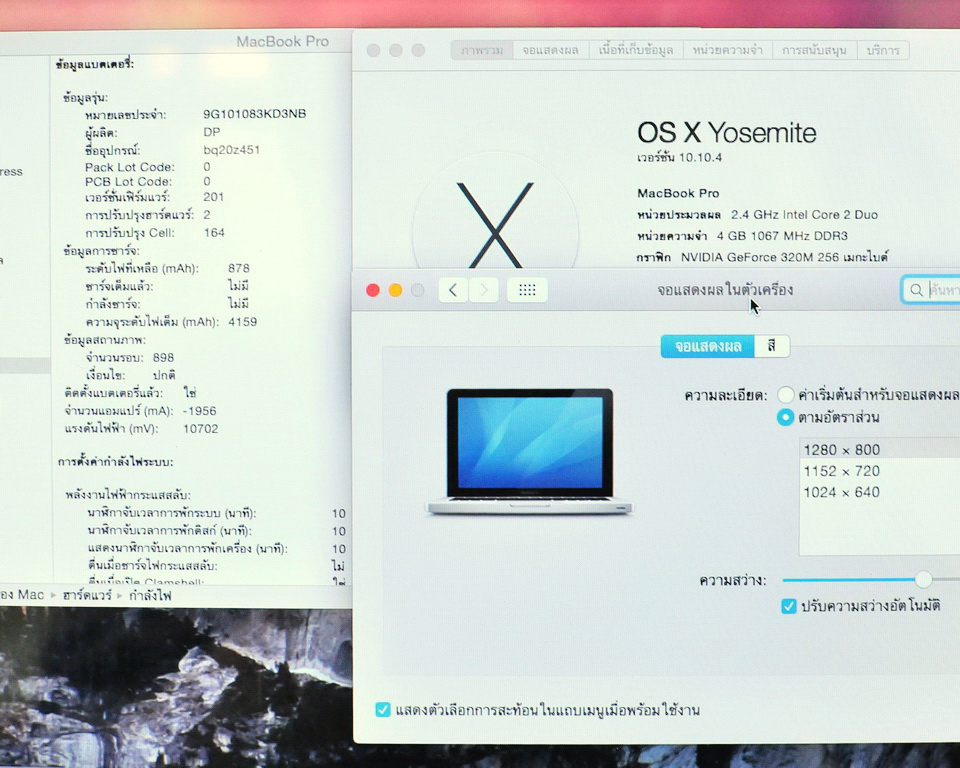Click the ฮาร์ดแวร์ breadcrumb in System Information

[x=88, y=595]
